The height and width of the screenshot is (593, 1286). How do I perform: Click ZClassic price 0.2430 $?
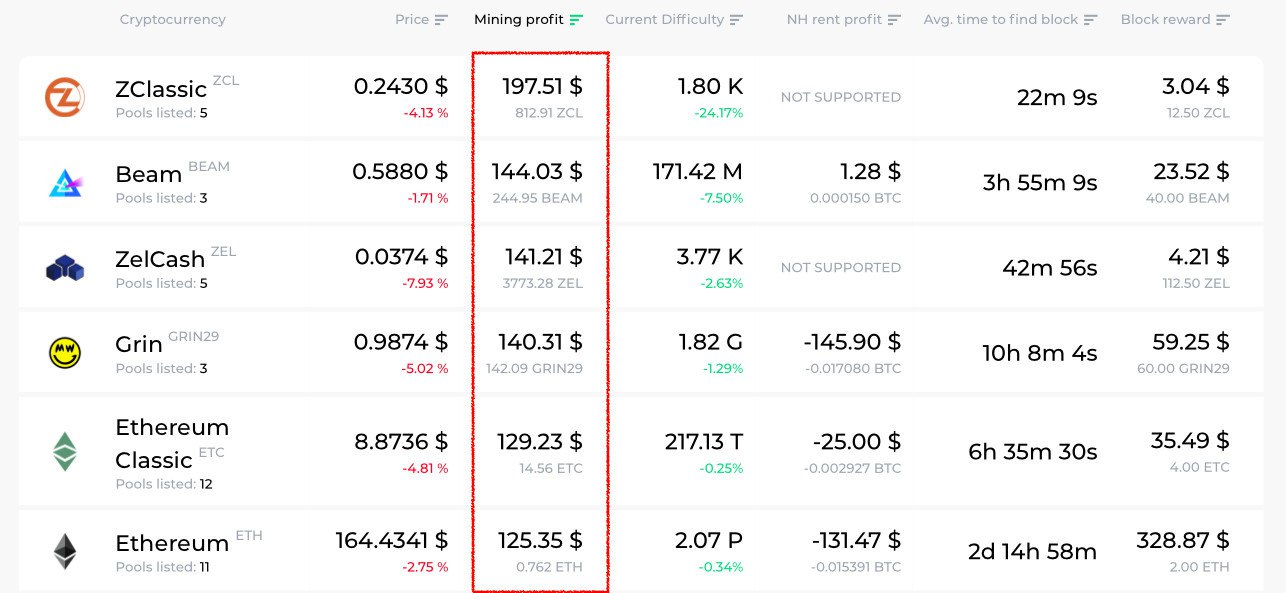click(x=401, y=87)
